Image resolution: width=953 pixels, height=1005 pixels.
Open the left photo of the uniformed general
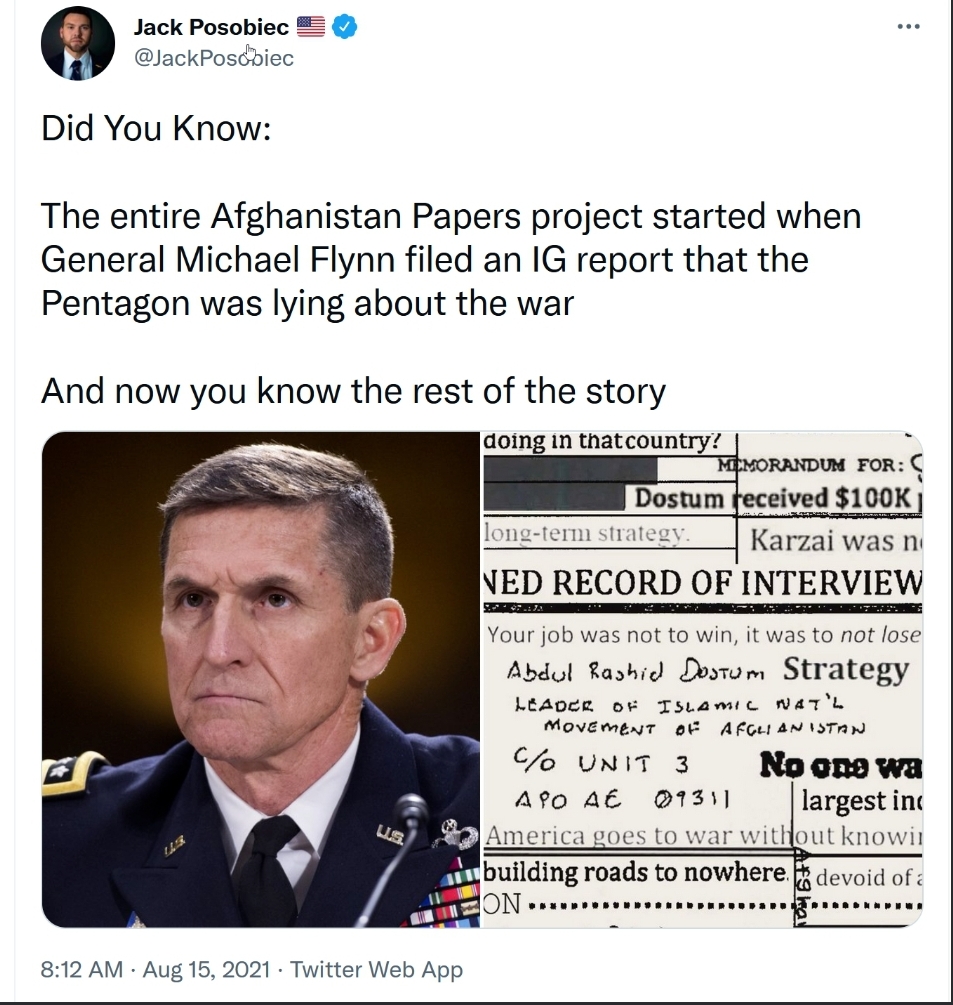pos(260,679)
